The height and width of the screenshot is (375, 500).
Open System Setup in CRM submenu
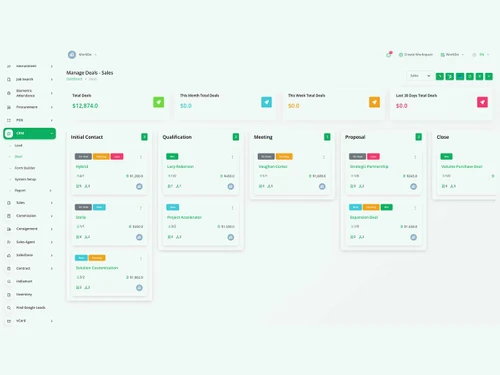pyautogui.click(x=25, y=179)
